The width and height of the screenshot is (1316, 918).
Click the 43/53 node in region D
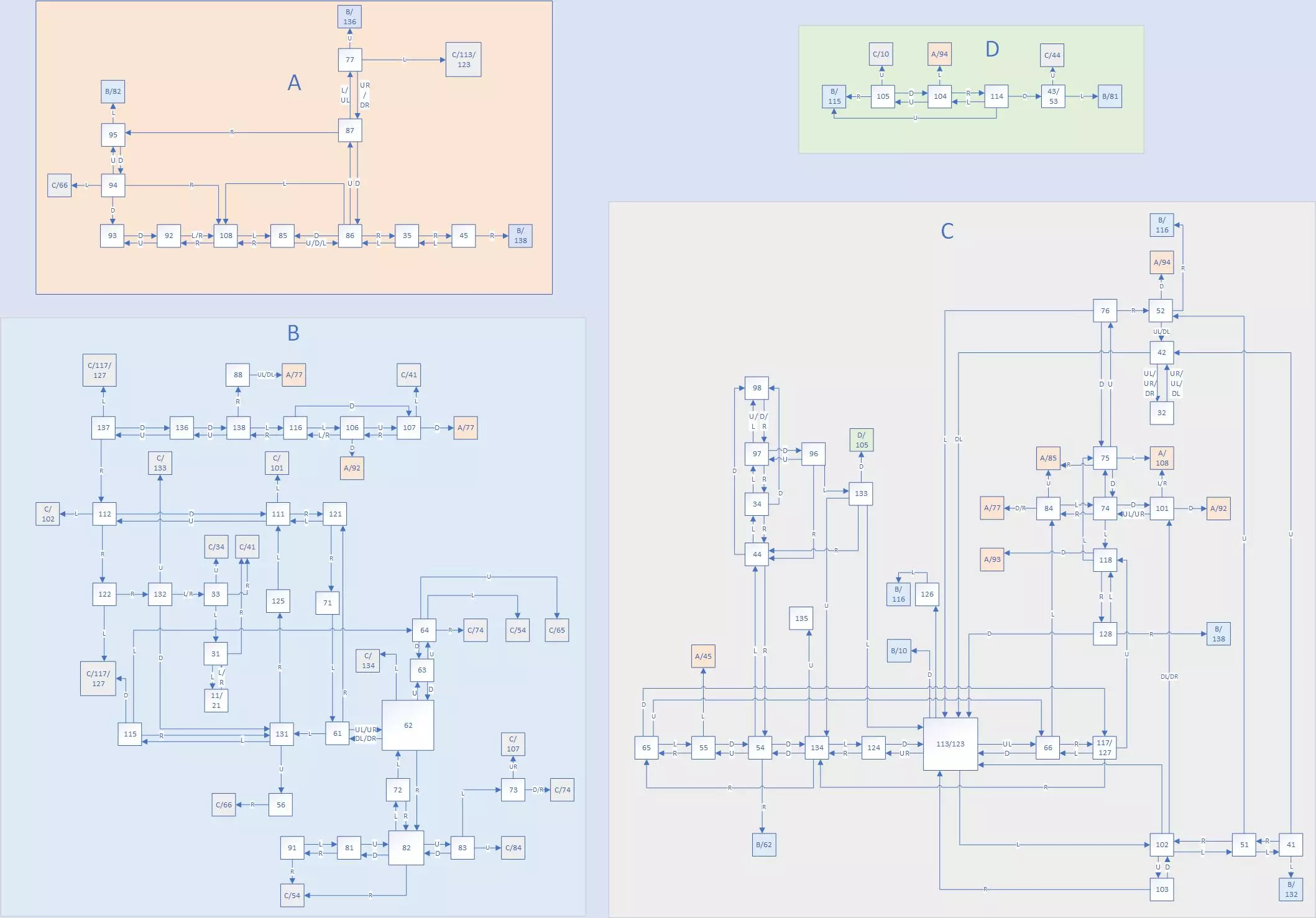click(x=1053, y=96)
